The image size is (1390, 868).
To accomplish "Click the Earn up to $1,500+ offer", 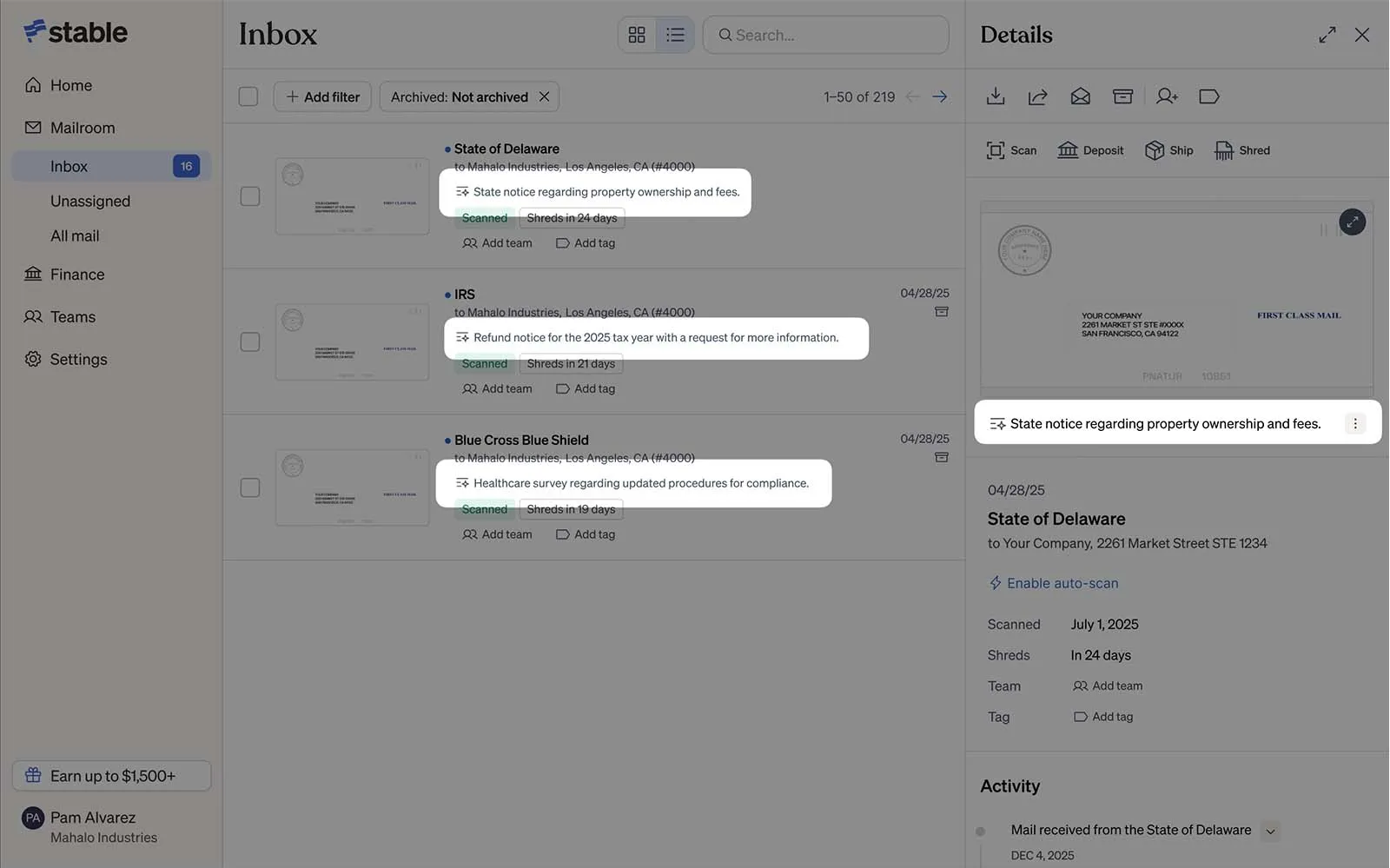I will pyautogui.click(x=111, y=775).
